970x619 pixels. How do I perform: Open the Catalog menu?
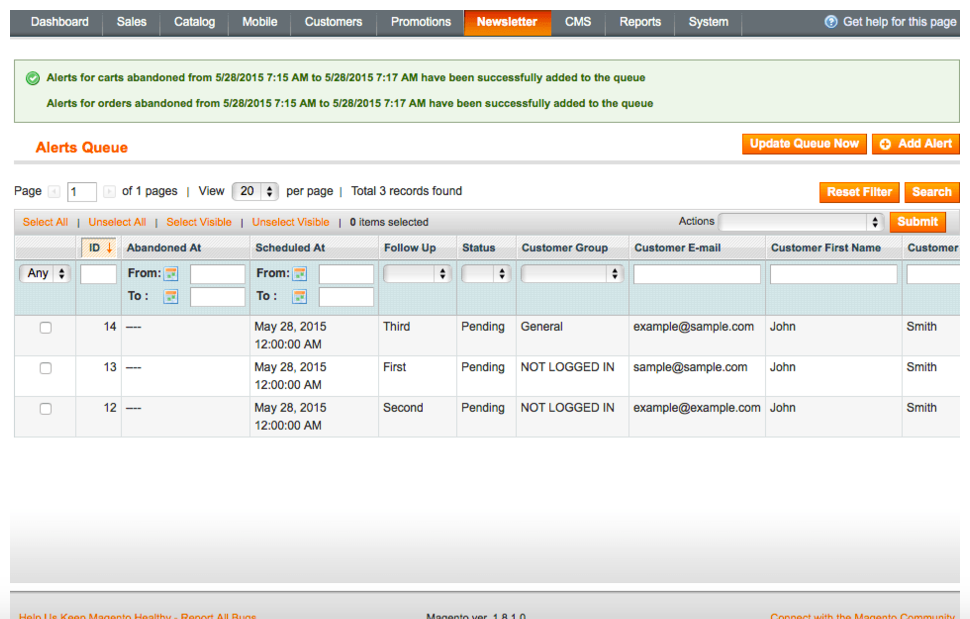pyautogui.click(x=194, y=22)
